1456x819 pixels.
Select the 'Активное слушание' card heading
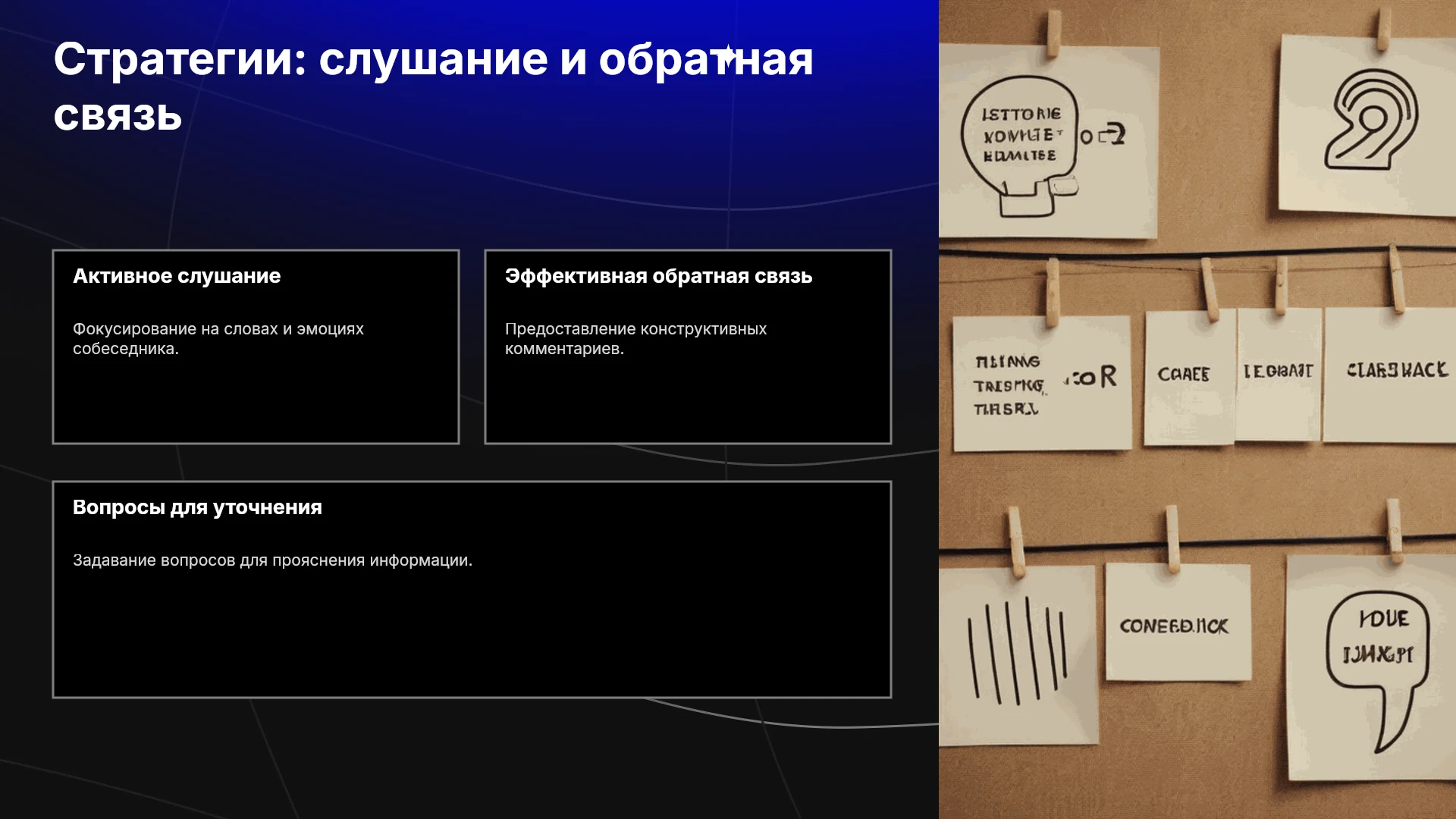tap(177, 276)
